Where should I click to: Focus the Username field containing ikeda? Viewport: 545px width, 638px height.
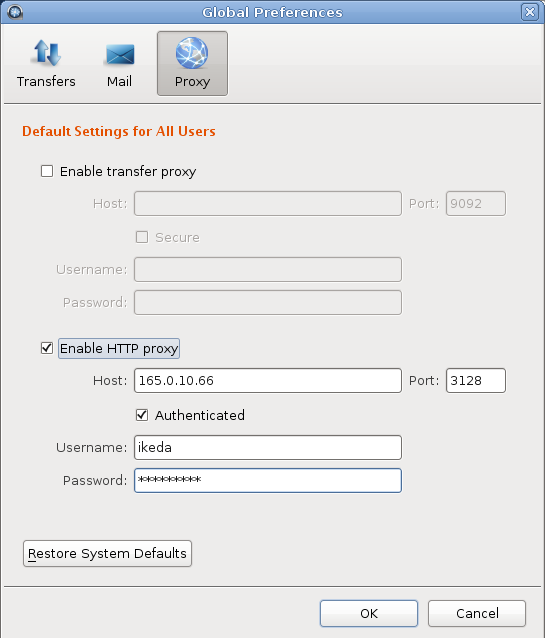pos(268,448)
